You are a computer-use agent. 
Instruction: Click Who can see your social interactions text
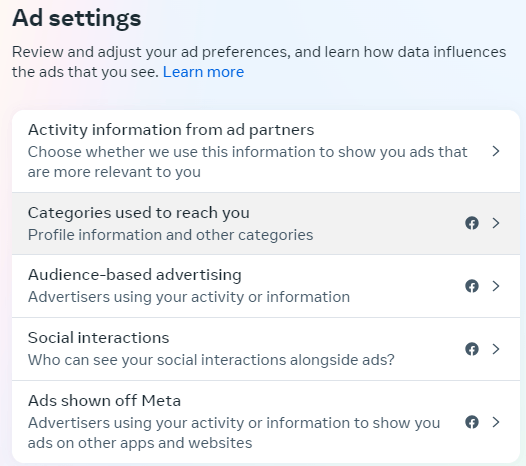point(211,360)
